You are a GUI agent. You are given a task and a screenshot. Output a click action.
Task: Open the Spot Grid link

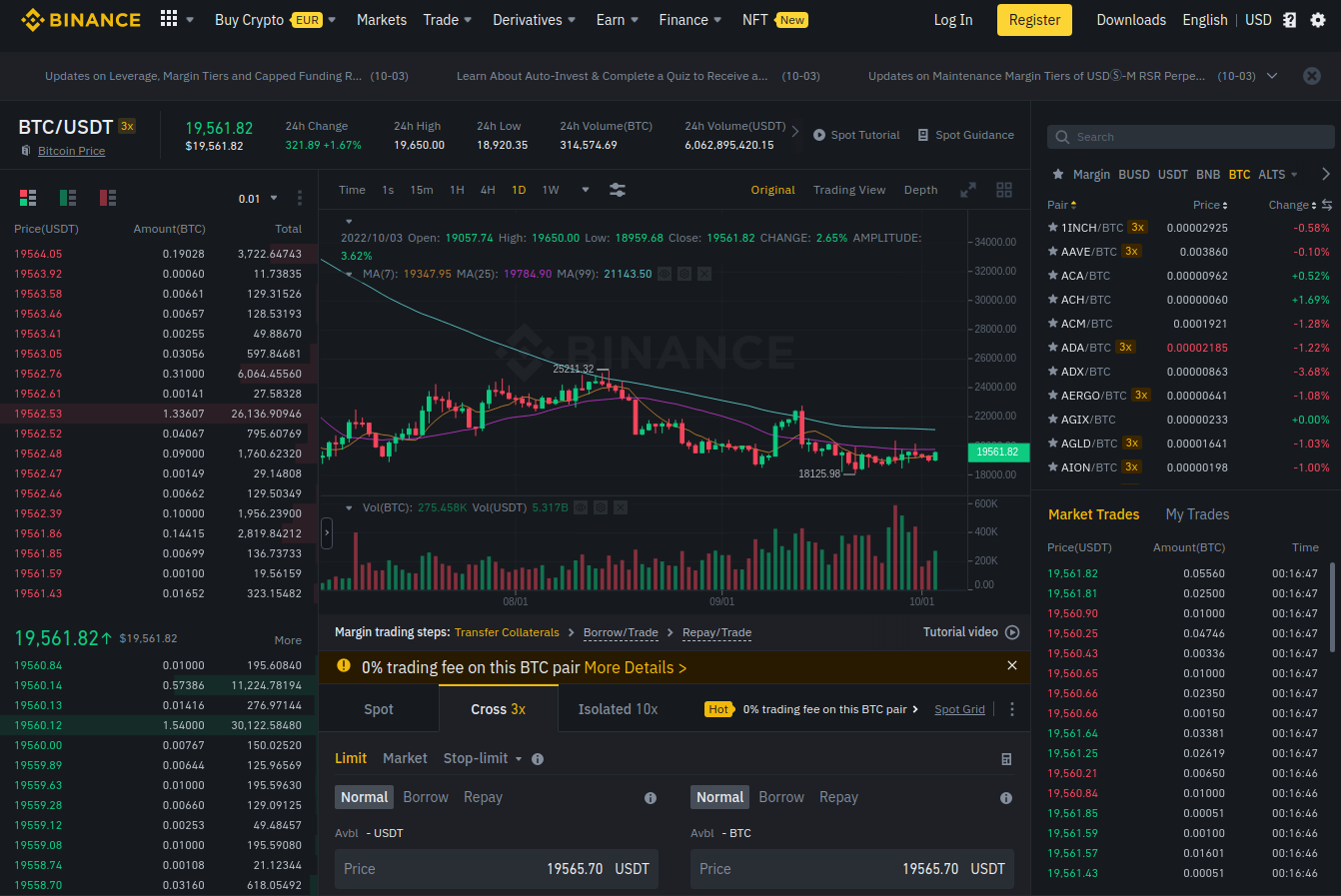[959, 709]
